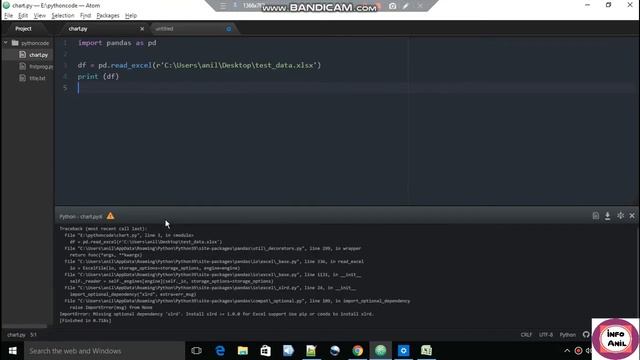Switch to the Atom taskbar icon

[380, 351]
